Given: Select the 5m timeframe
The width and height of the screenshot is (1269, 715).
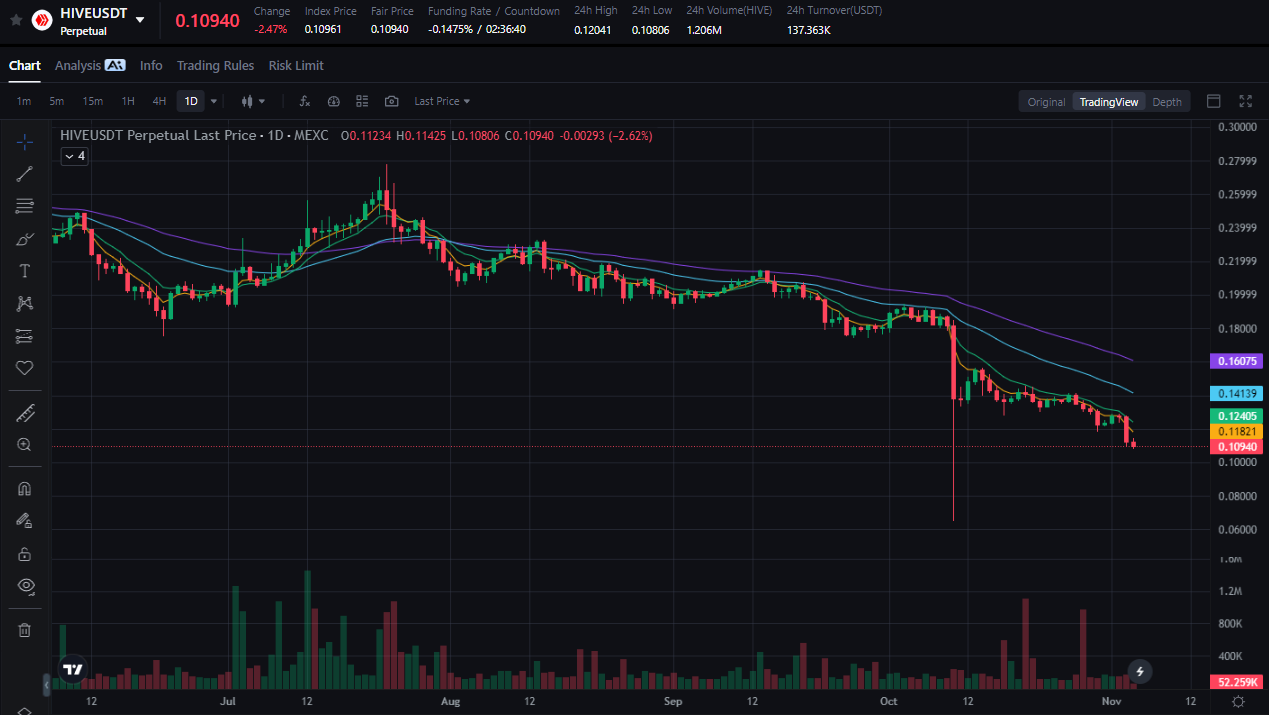Looking at the screenshot, I should 57,101.
